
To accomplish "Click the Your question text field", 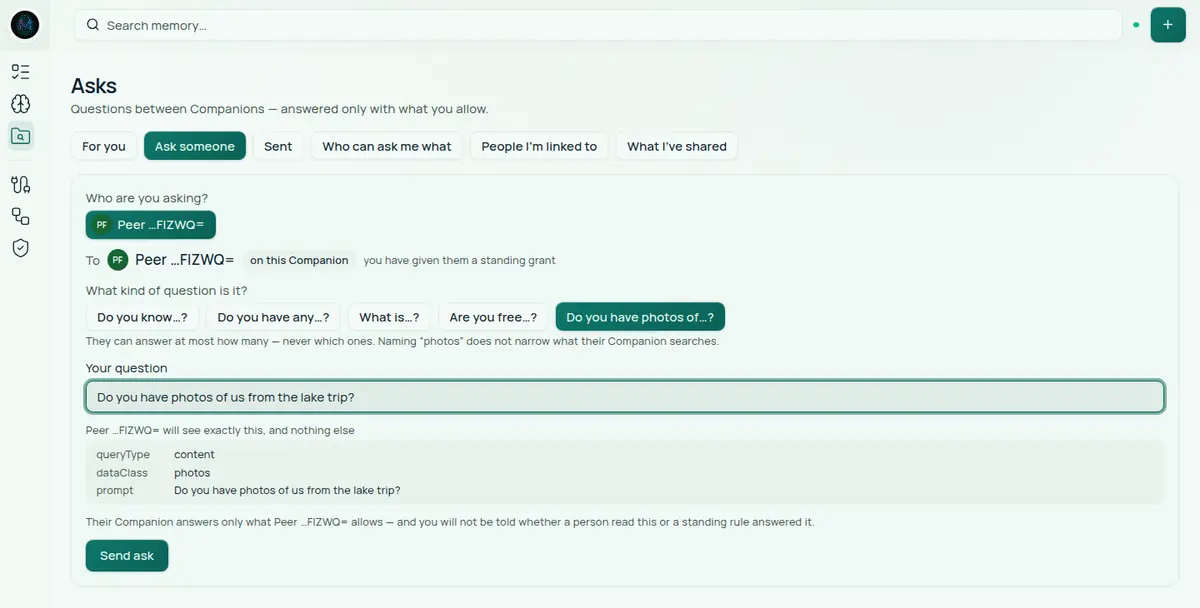I will [x=625, y=397].
